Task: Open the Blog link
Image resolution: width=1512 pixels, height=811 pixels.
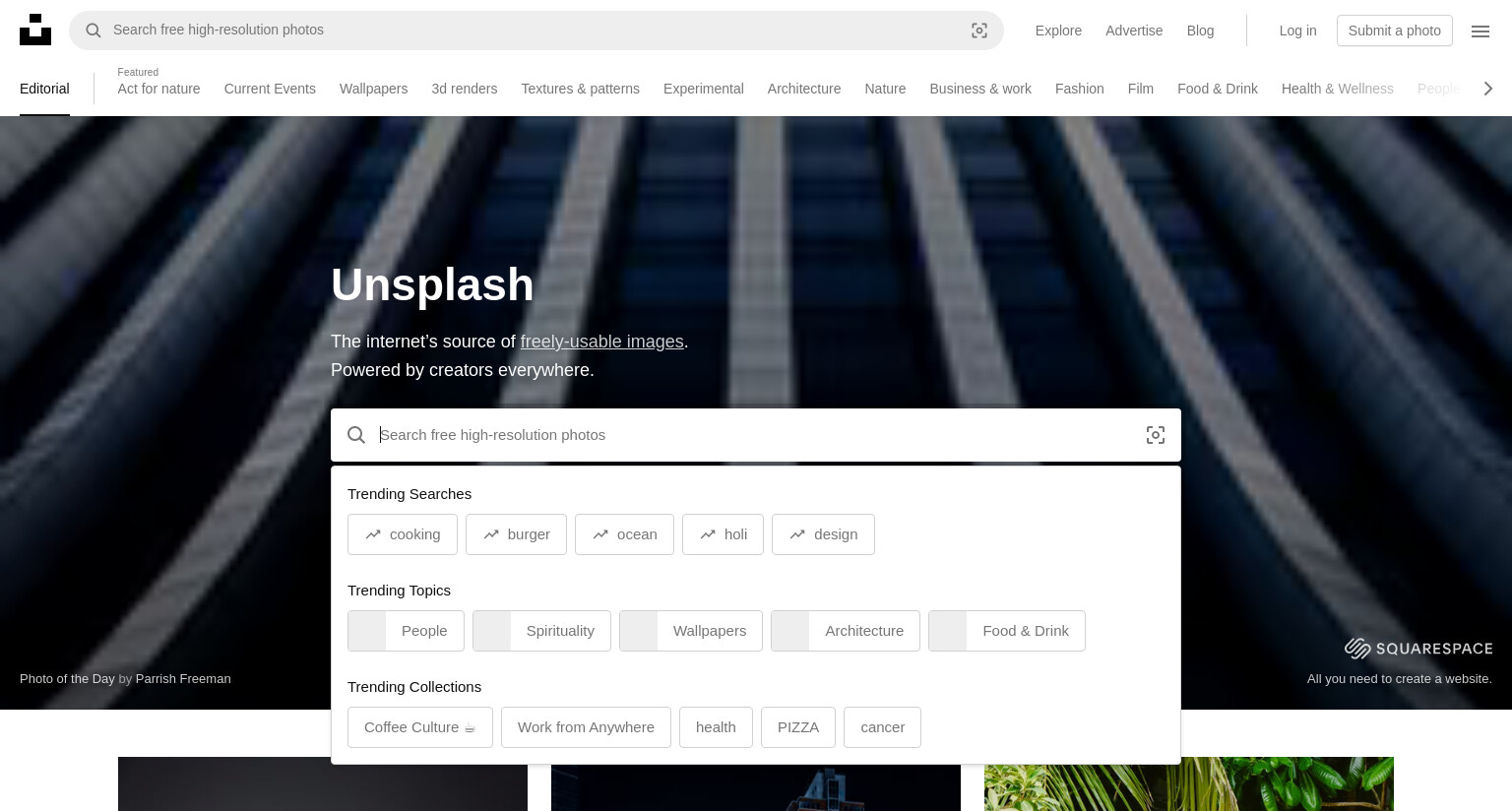Action: [1200, 31]
